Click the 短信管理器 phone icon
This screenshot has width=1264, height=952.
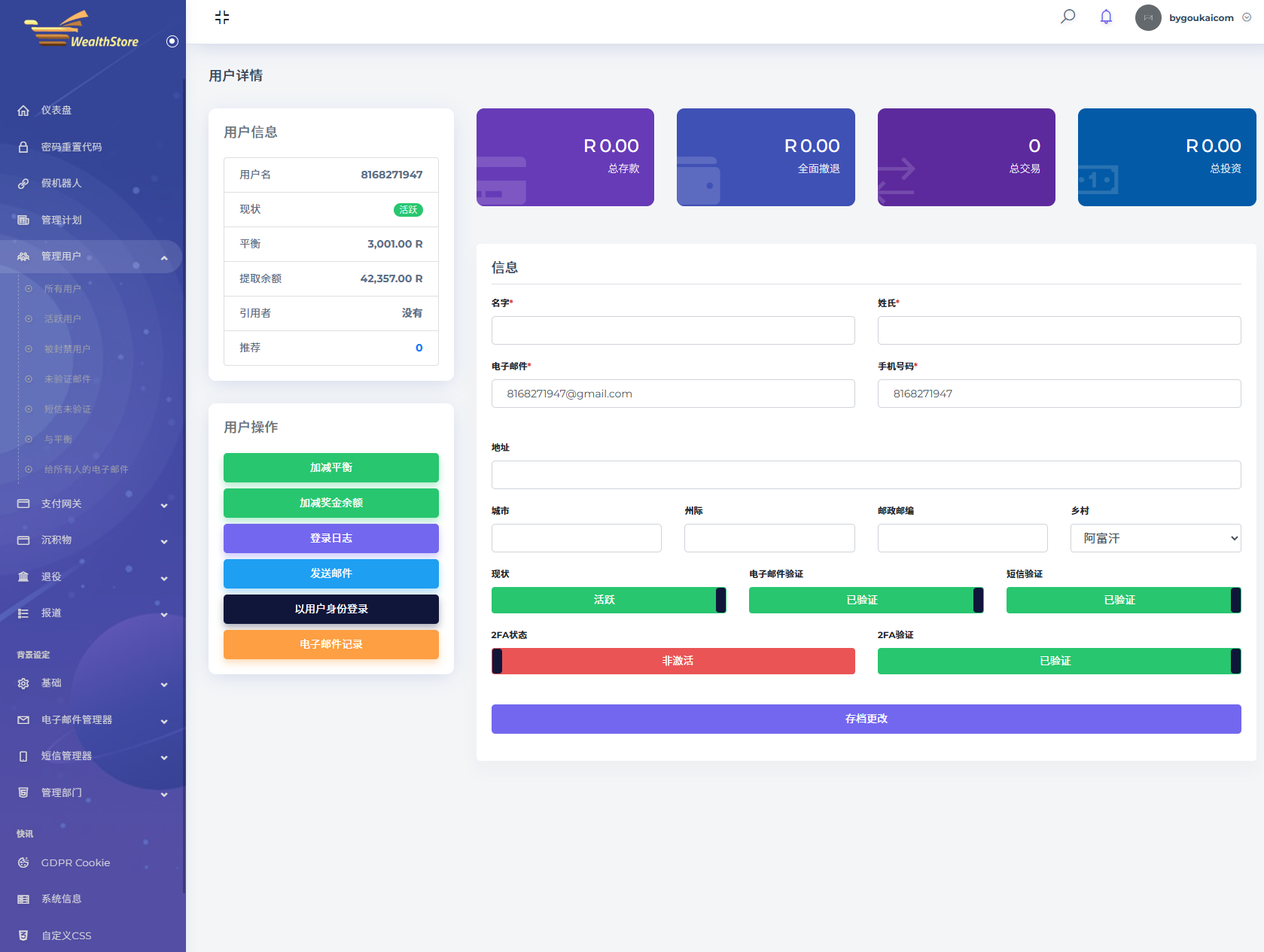pos(23,756)
